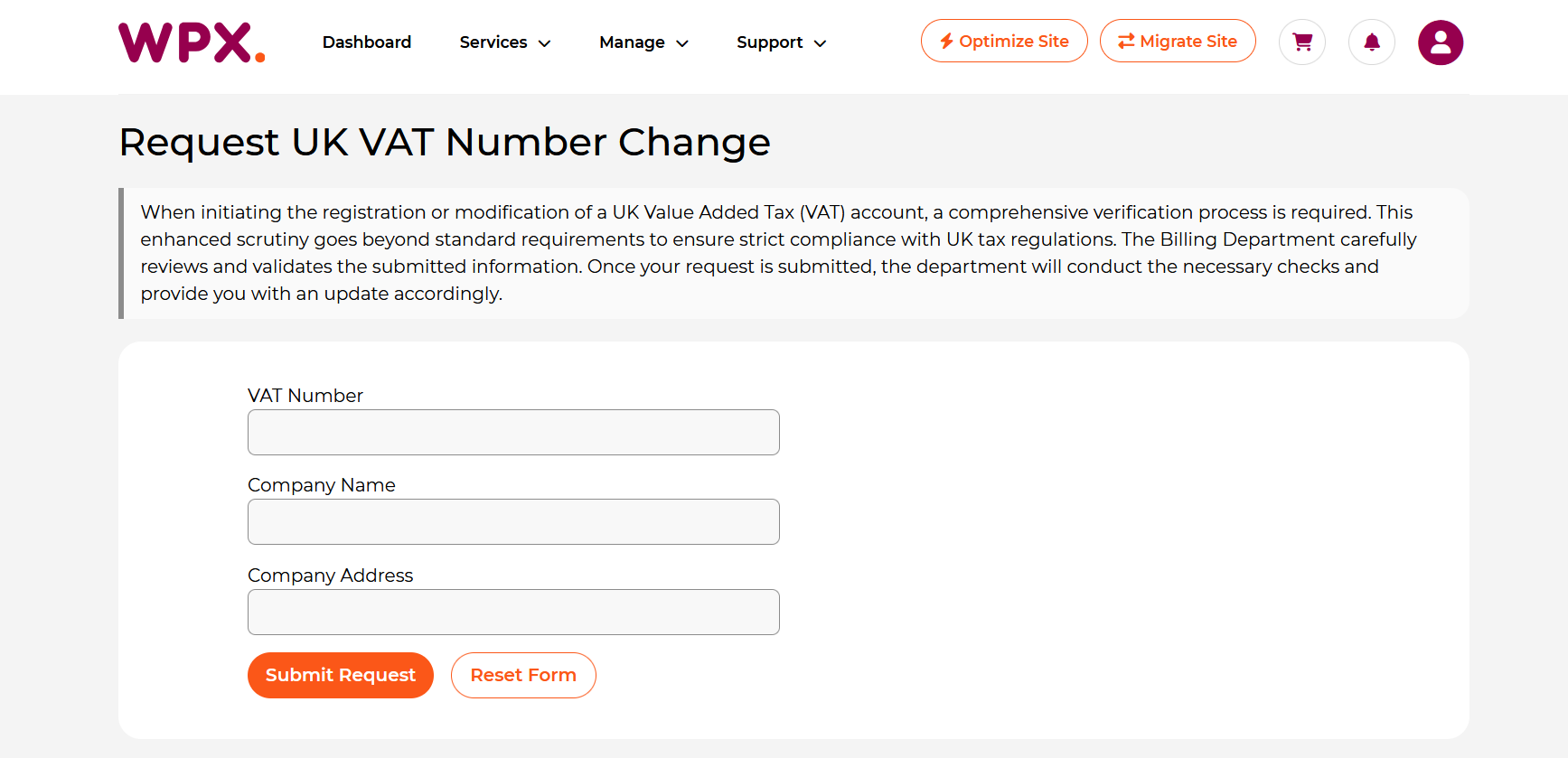Submit the VAT change request

point(341,675)
